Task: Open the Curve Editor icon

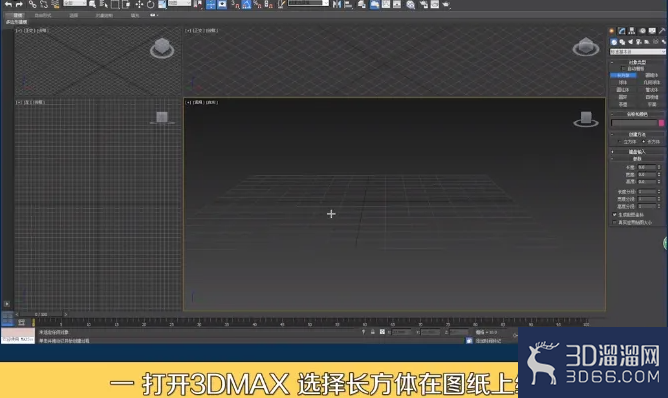Action: (386, 4)
